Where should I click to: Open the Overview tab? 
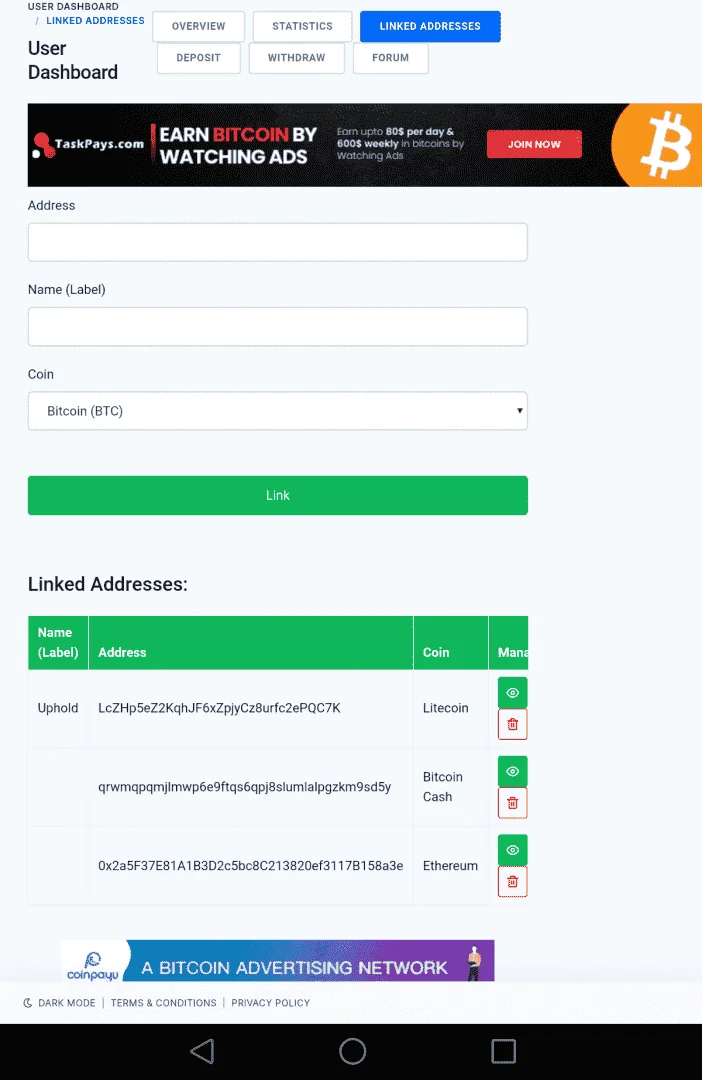[198, 26]
